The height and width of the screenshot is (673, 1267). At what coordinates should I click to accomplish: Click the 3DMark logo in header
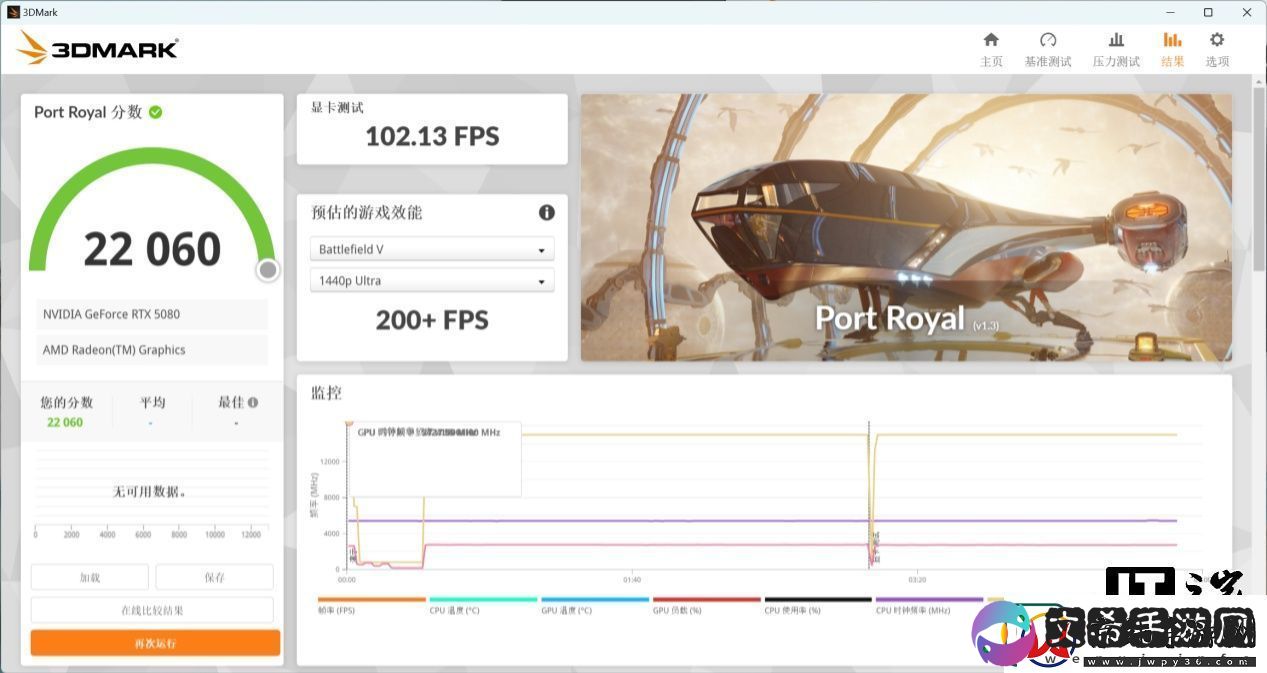[x=97, y=47]
